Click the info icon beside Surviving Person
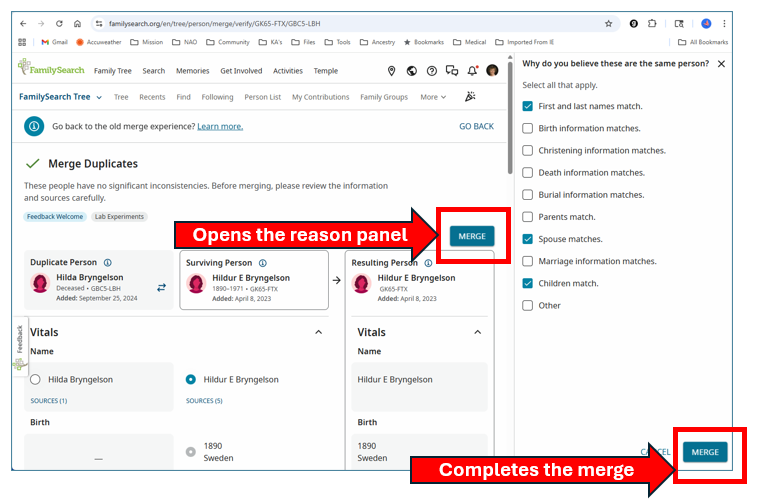Image resolution: width=762 pixels, height=501 pixels. [x=263, y=263]
